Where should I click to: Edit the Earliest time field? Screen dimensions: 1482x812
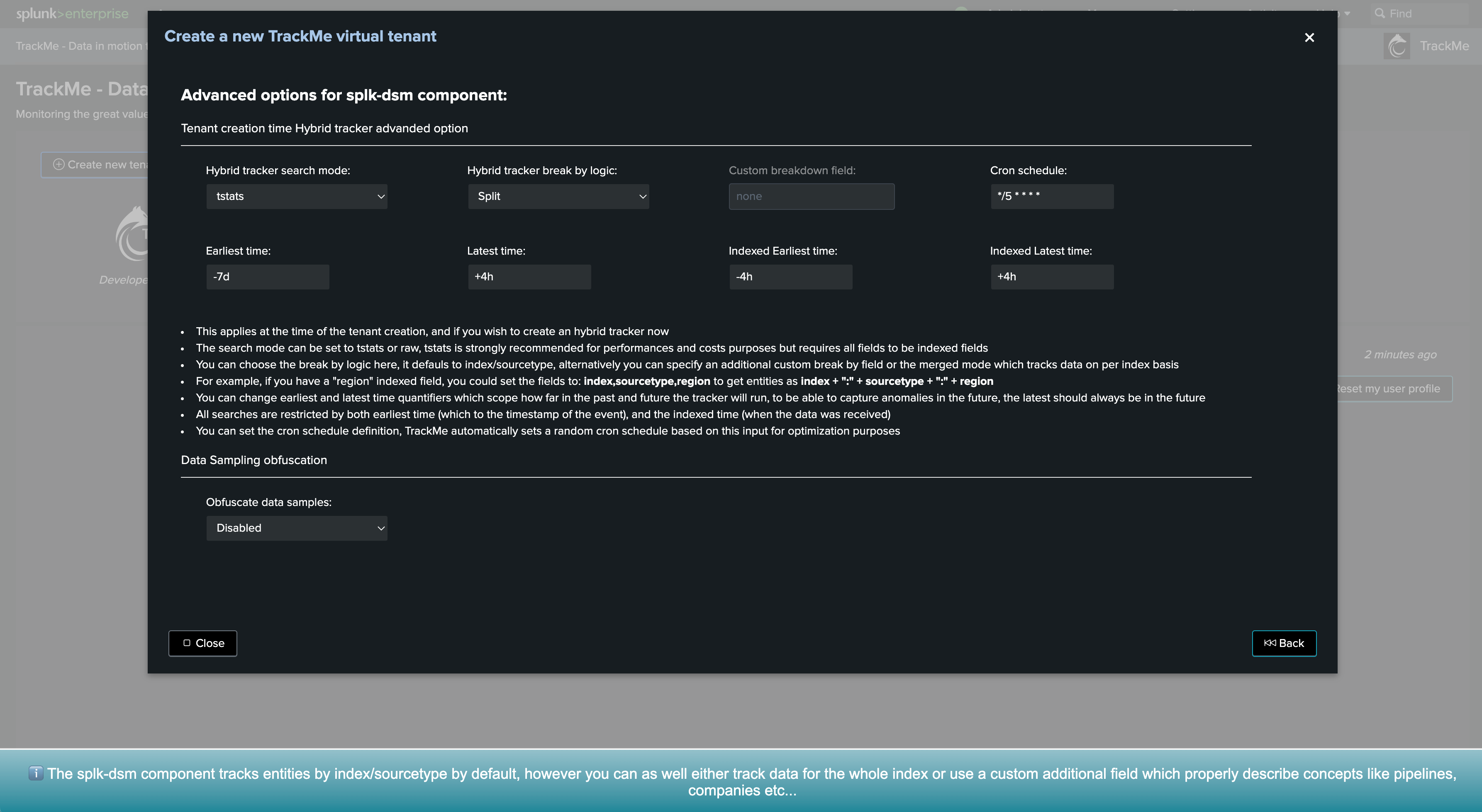click(x=268, y=277)
